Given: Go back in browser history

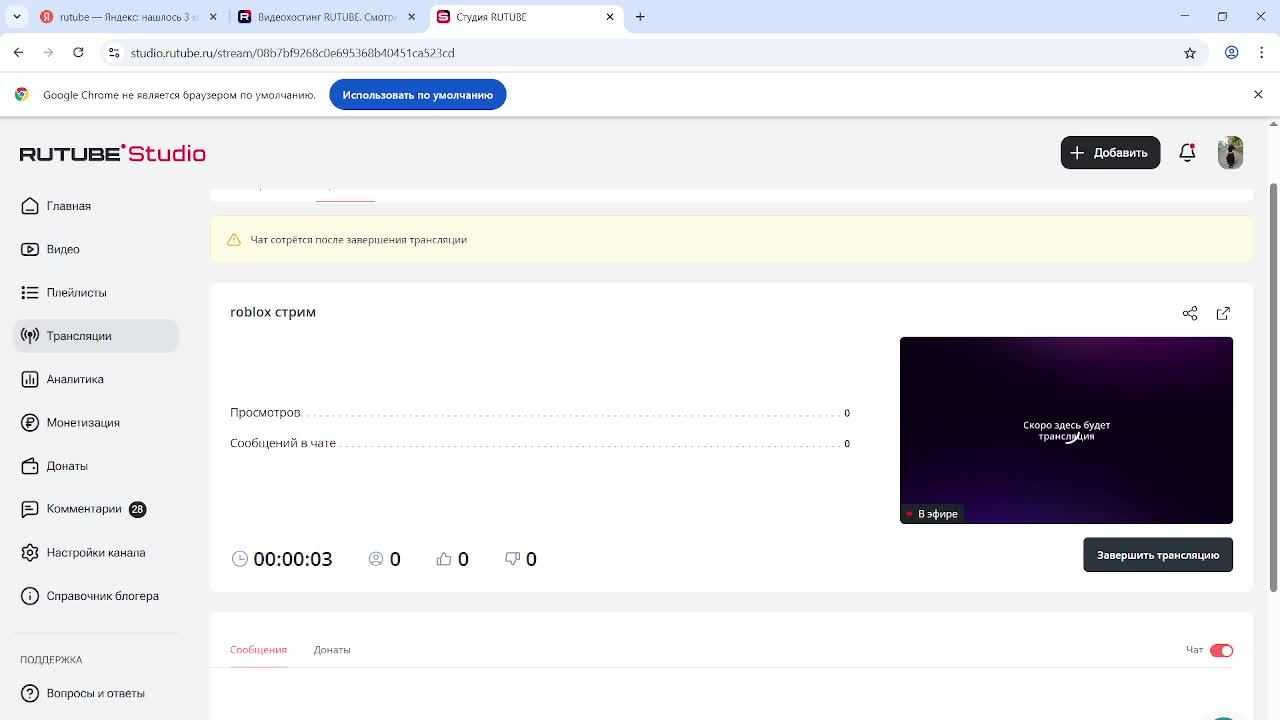Looking at the screenshot, I should click(18, 53).
